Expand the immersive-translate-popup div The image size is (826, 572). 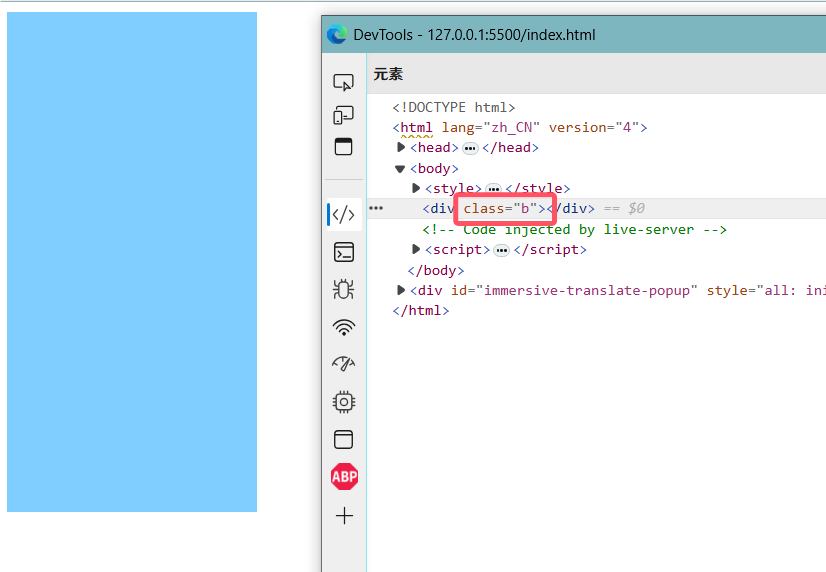pyautogui.click(x=401, y=291)
